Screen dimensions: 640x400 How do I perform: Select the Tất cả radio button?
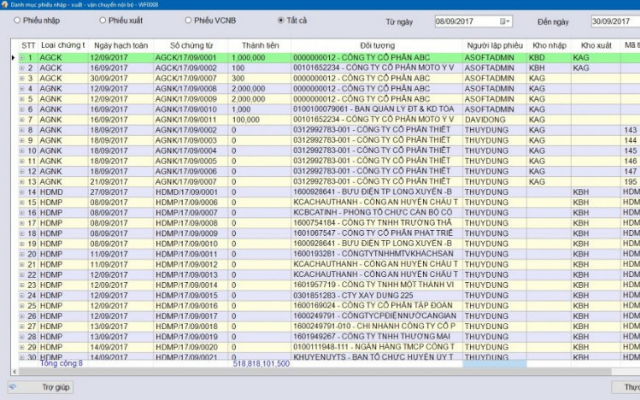(278, 20)
